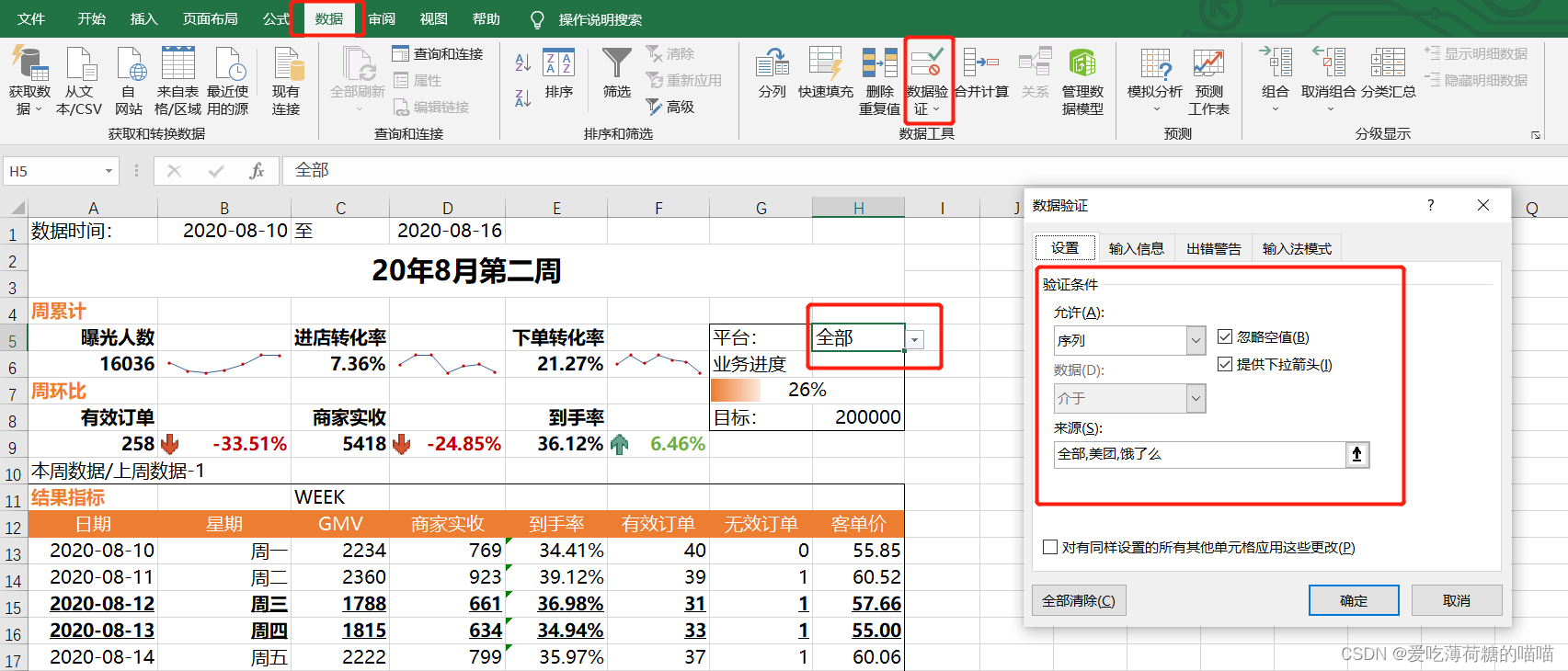Click the 业务进度 orange progress bar cell
Viewport: 1568px width, 671px height.
[x=761, y=390]
